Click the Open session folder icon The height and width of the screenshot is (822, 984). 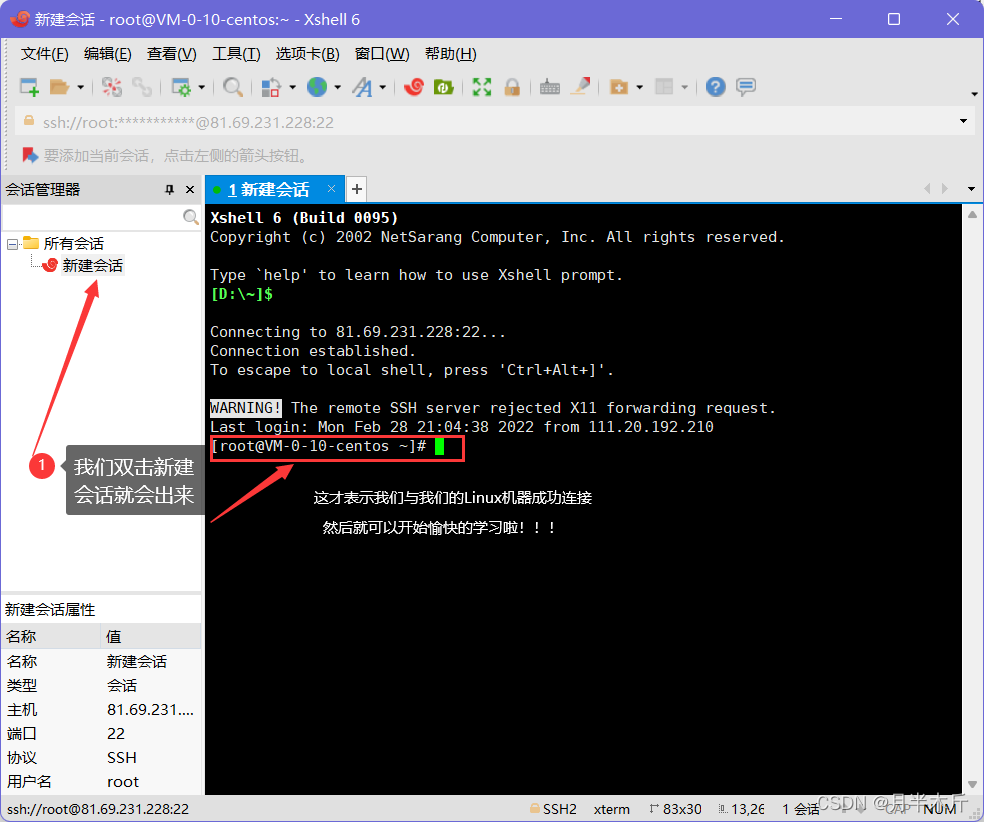coord(60,87)
